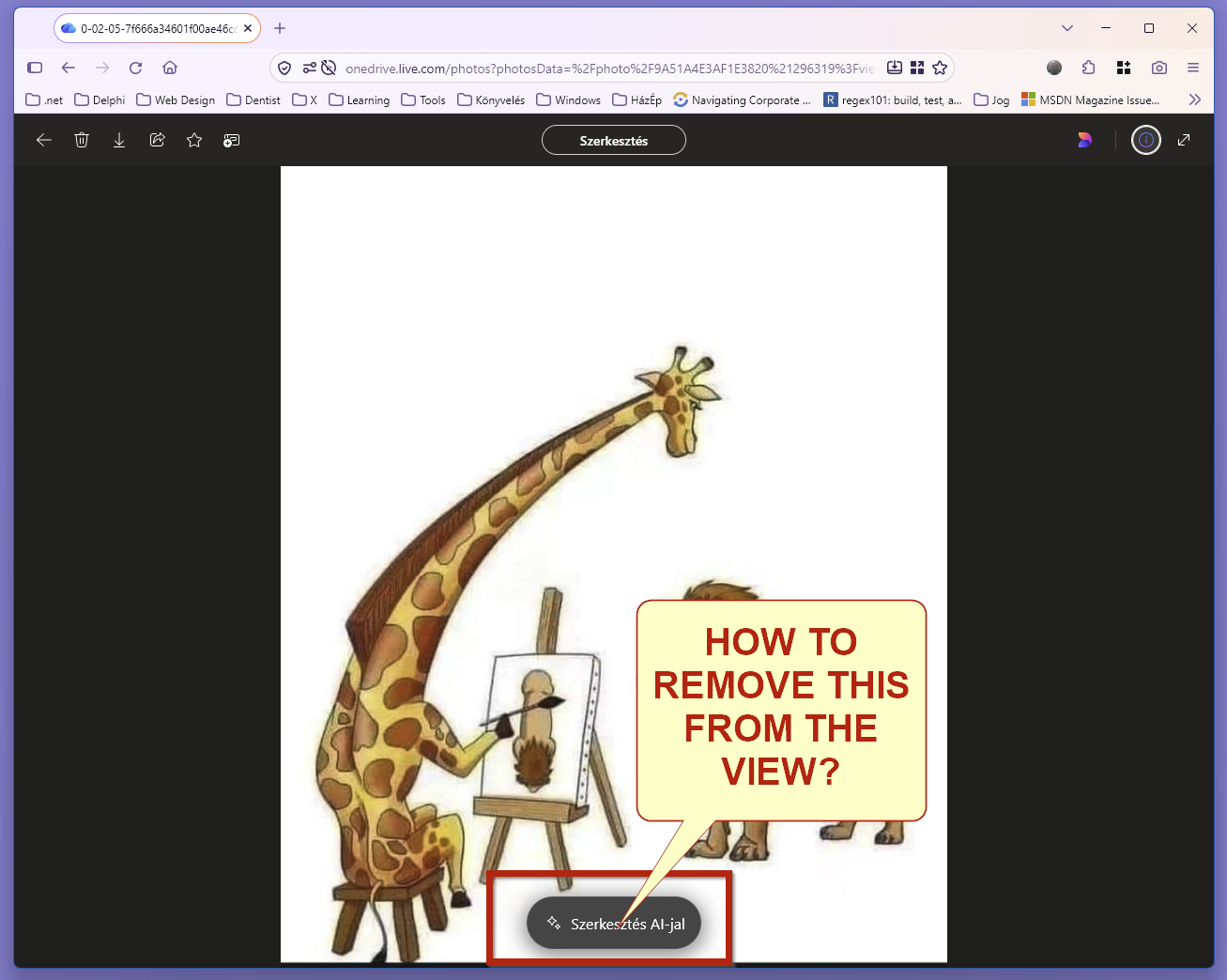Open new tab with plus button

coord(280,28)
